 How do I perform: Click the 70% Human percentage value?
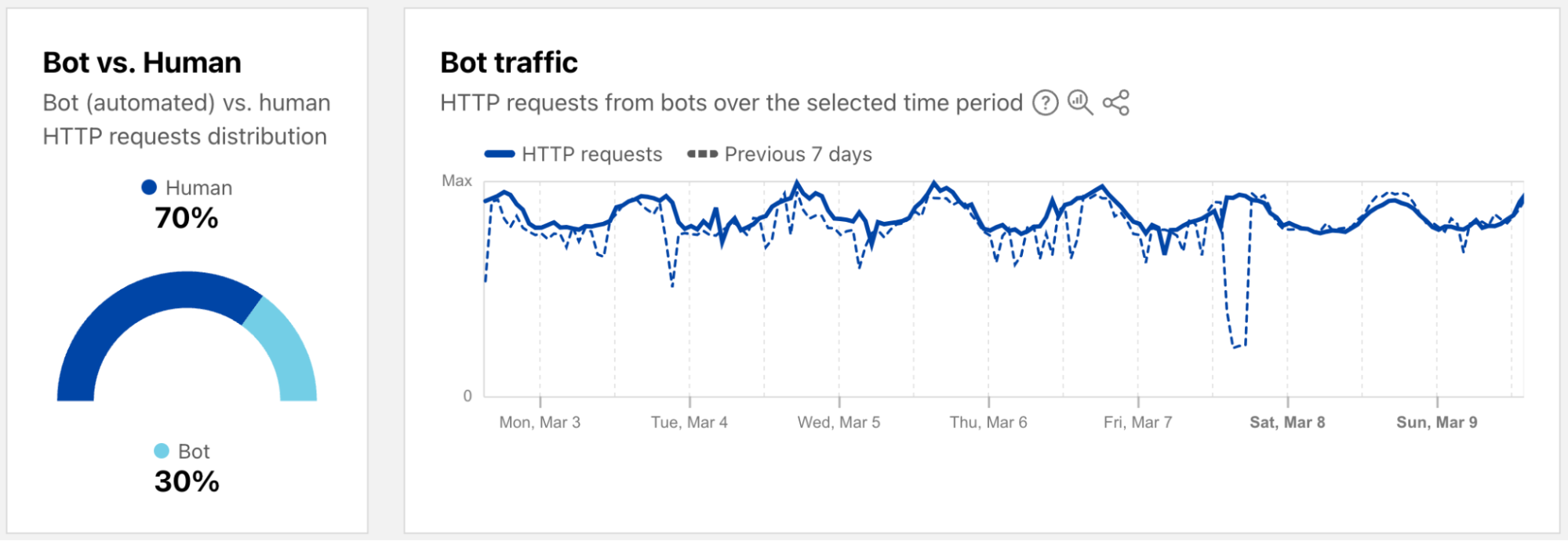(x=187, y=218)
